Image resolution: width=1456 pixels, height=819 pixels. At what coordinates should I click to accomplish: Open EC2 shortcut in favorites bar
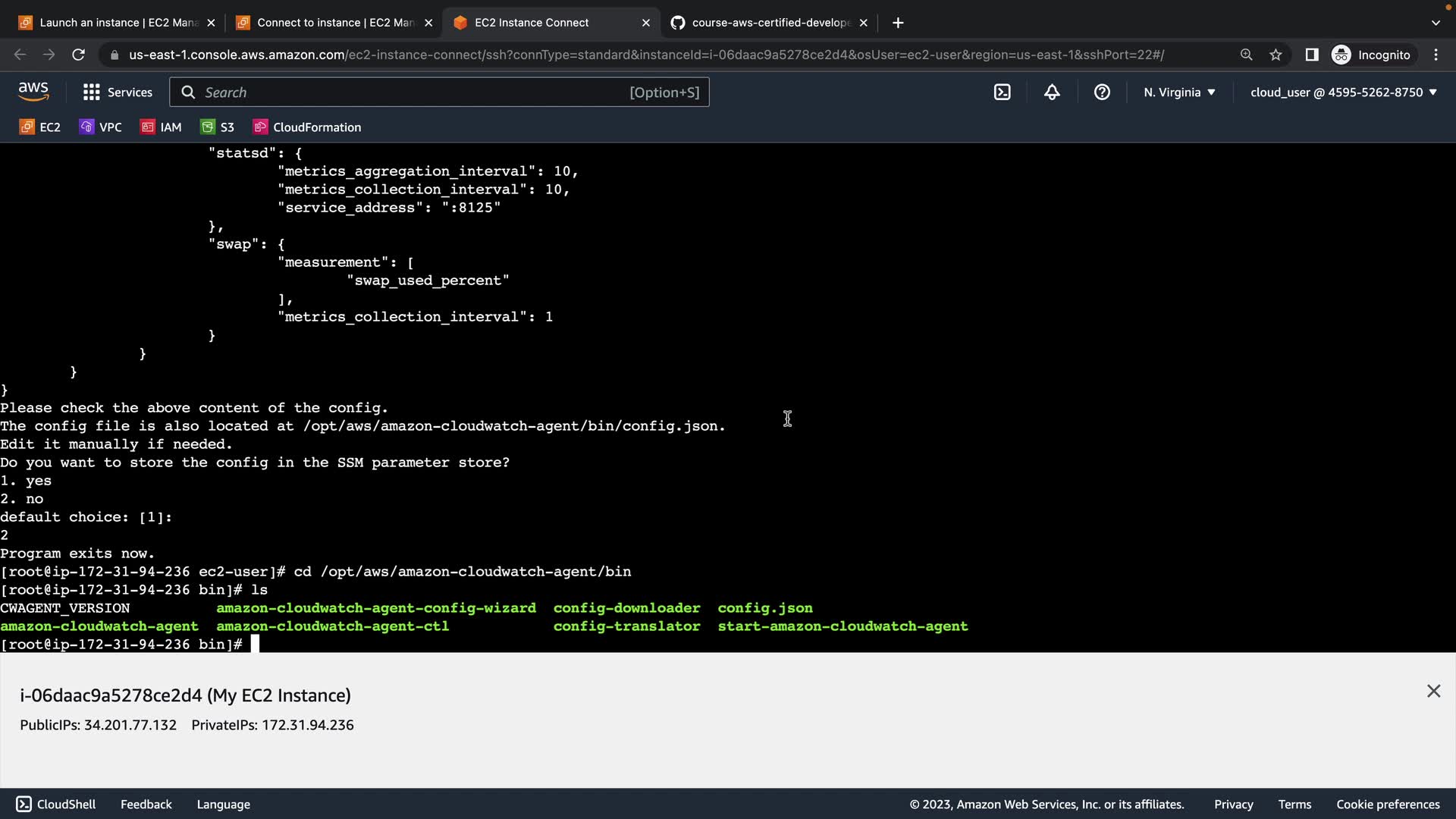point(40,127)
